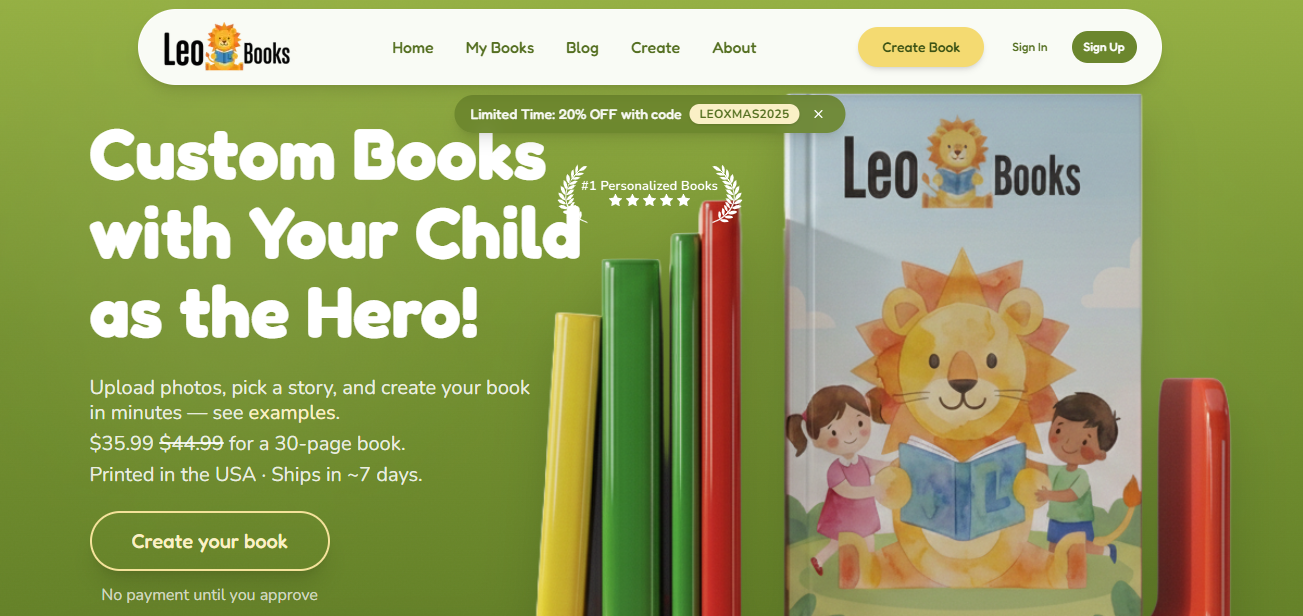Click the green Sign Up button
The image size is (1303, 616).
point(1104,47)
